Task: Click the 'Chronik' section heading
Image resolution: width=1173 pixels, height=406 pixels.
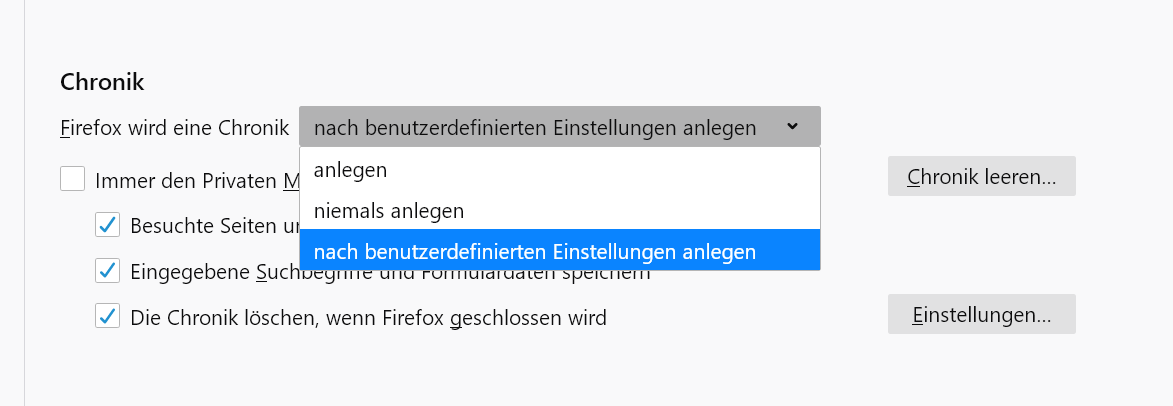Action: pyautogui.click(x=103, y=82)
